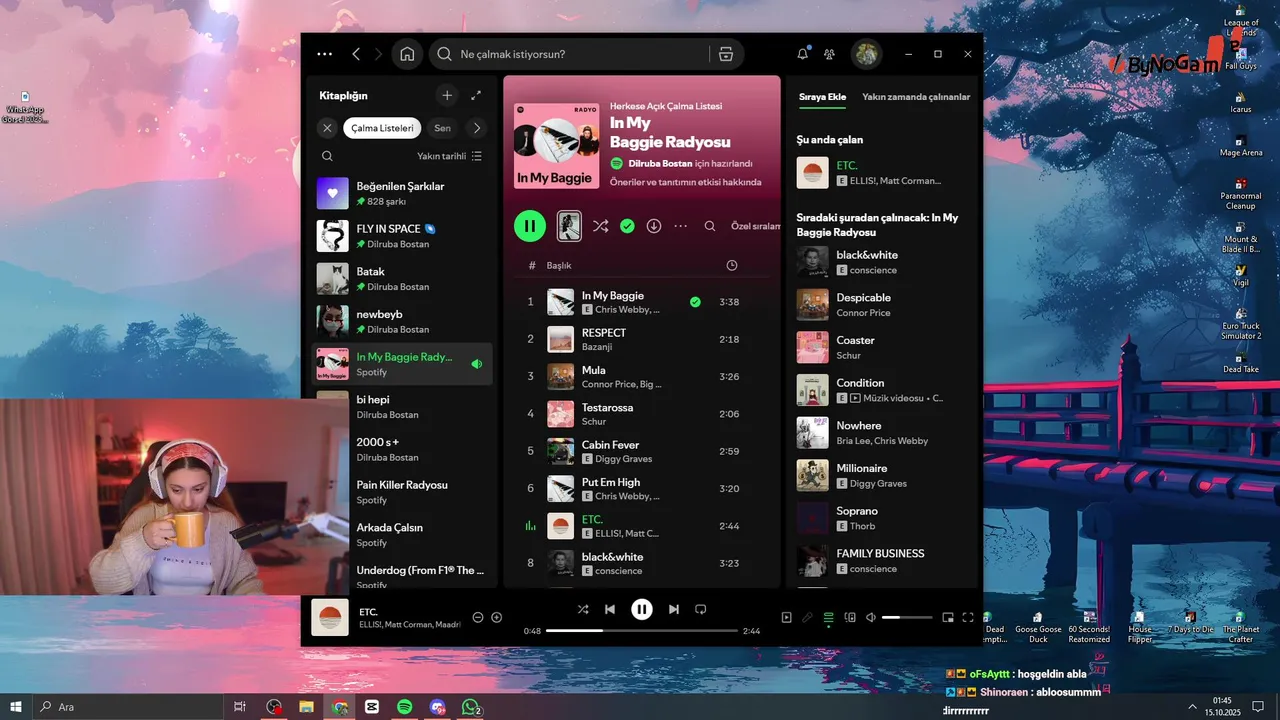Play the RESPECT track row
This screenshot has height=720, width=1280.
641,339
